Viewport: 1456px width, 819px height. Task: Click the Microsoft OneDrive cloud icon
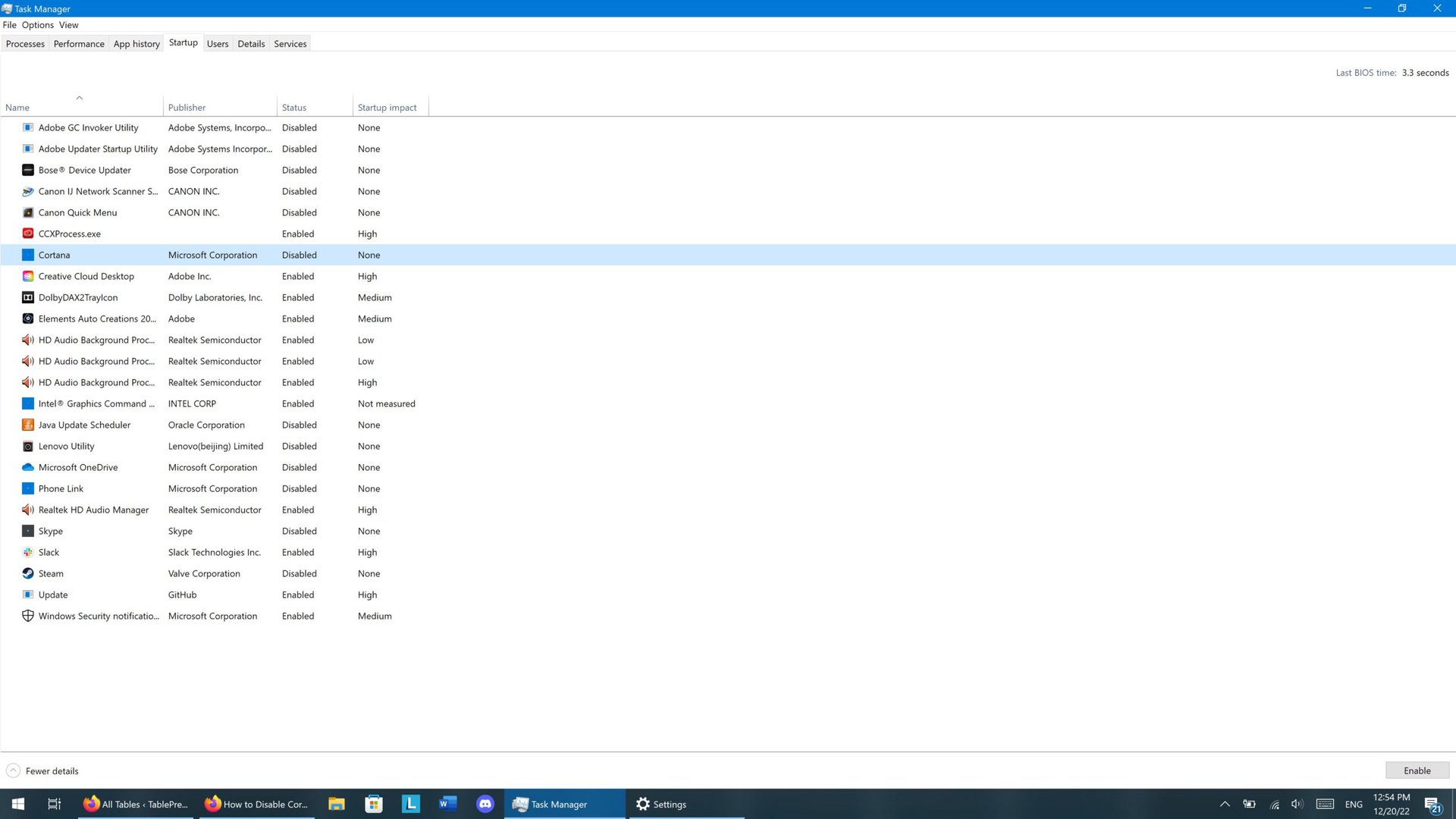click(x=28, y=467)
